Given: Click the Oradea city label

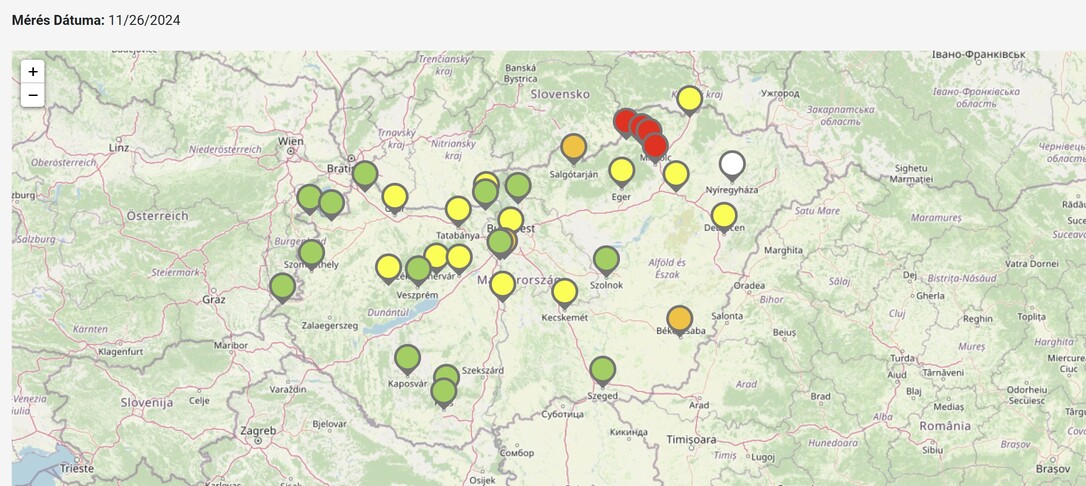Looking at the screenshot, I should coord(750,285).
